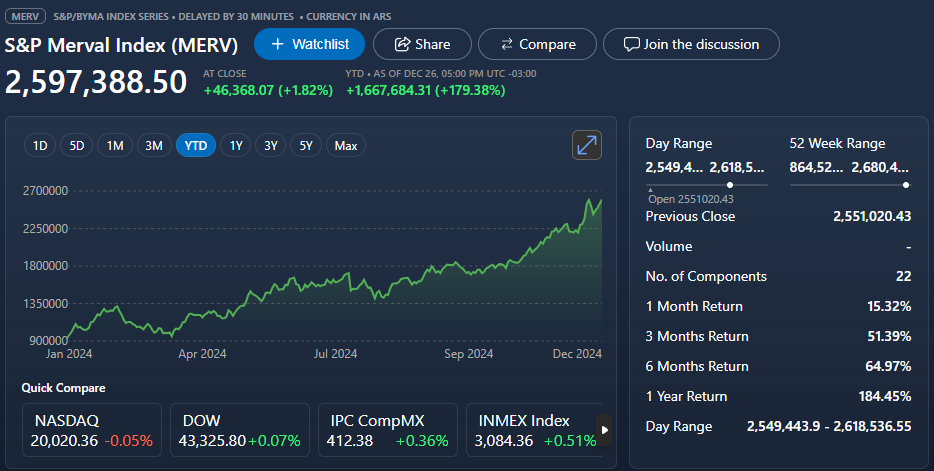Image resolution: width=934 pixels, height=471 pixels.
Task: Open NASDAQ quick compare card
Action: [91, 430]
